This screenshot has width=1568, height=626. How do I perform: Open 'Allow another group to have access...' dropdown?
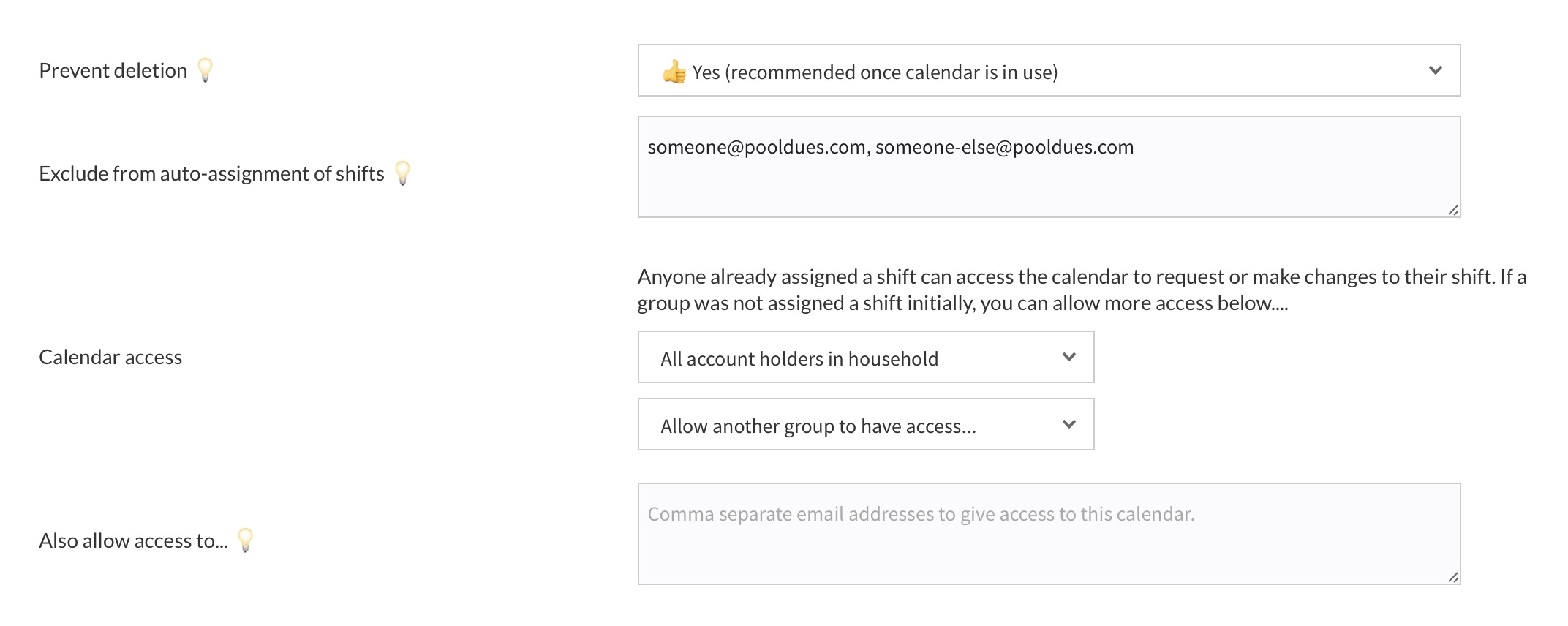click(865, 425)
